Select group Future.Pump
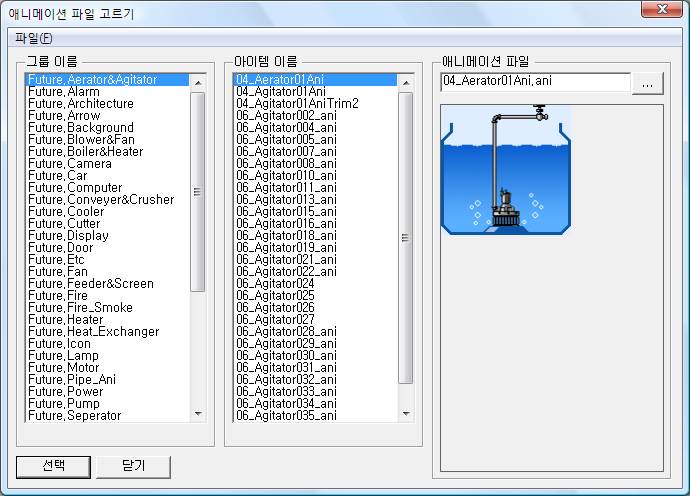 (108, 404)
